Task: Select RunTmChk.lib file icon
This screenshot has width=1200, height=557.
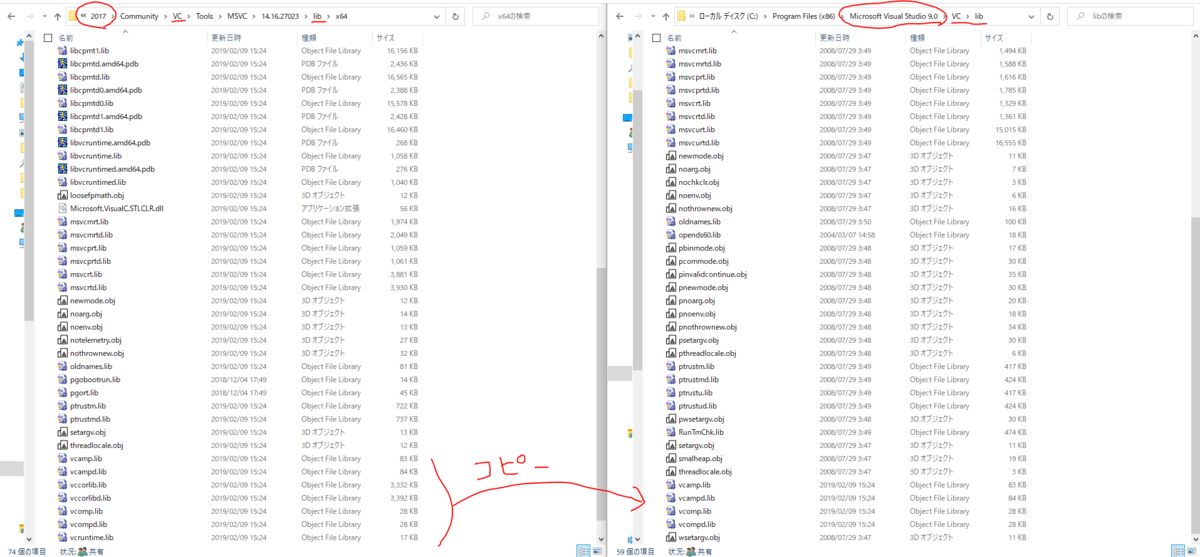Action: [671, 432]
